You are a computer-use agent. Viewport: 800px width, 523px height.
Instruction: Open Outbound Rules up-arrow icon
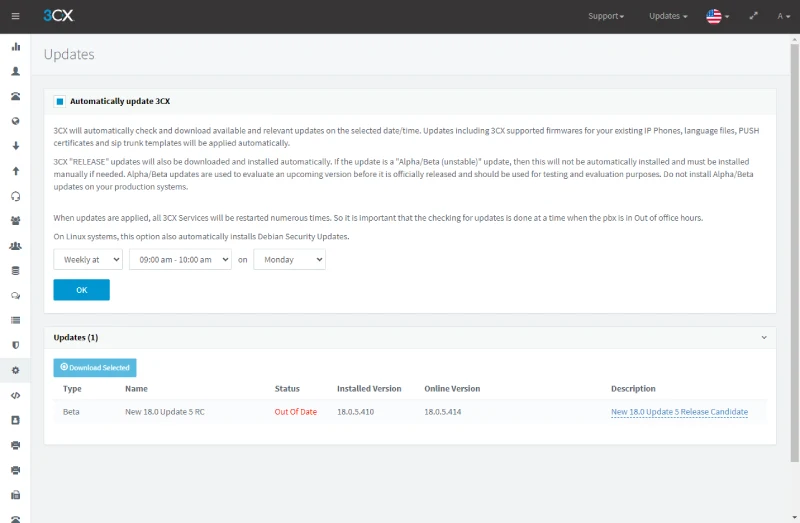point(16,171)
